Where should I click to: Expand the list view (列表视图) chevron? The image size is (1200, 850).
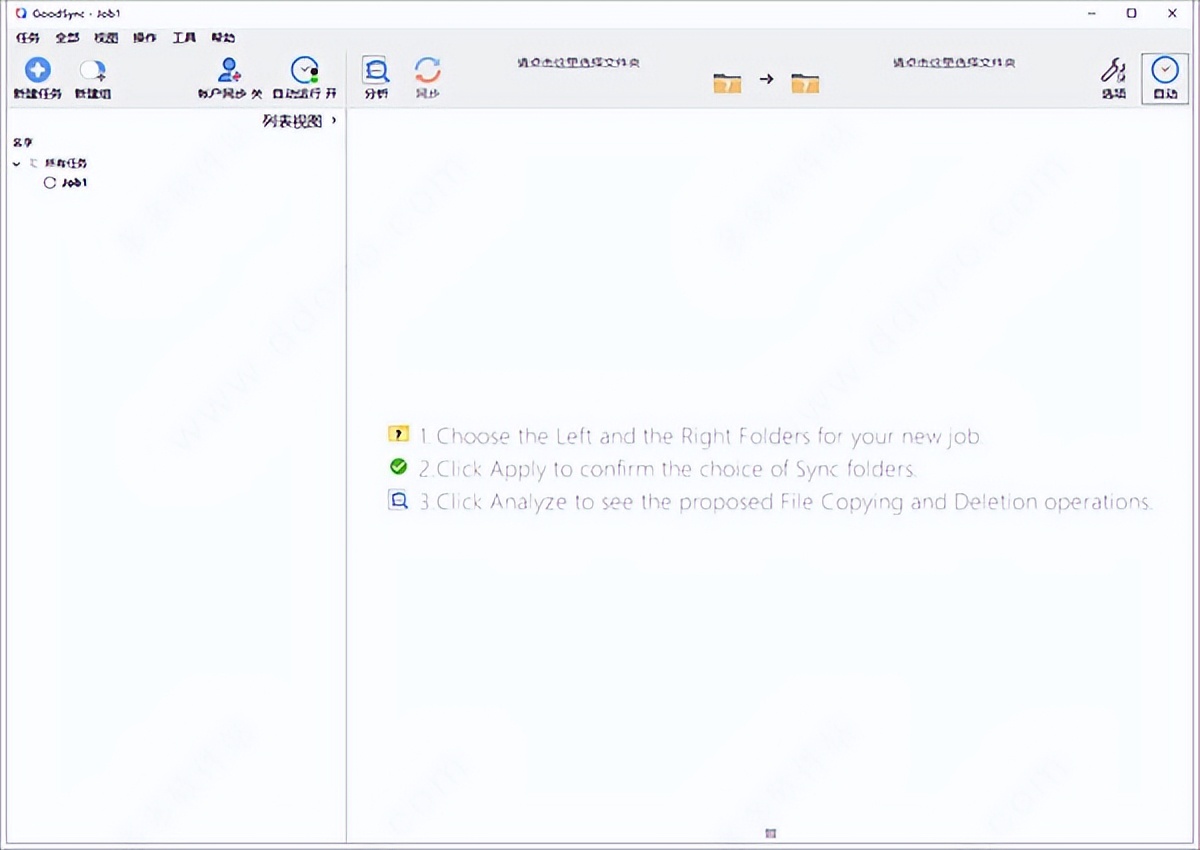click(333, 121)
